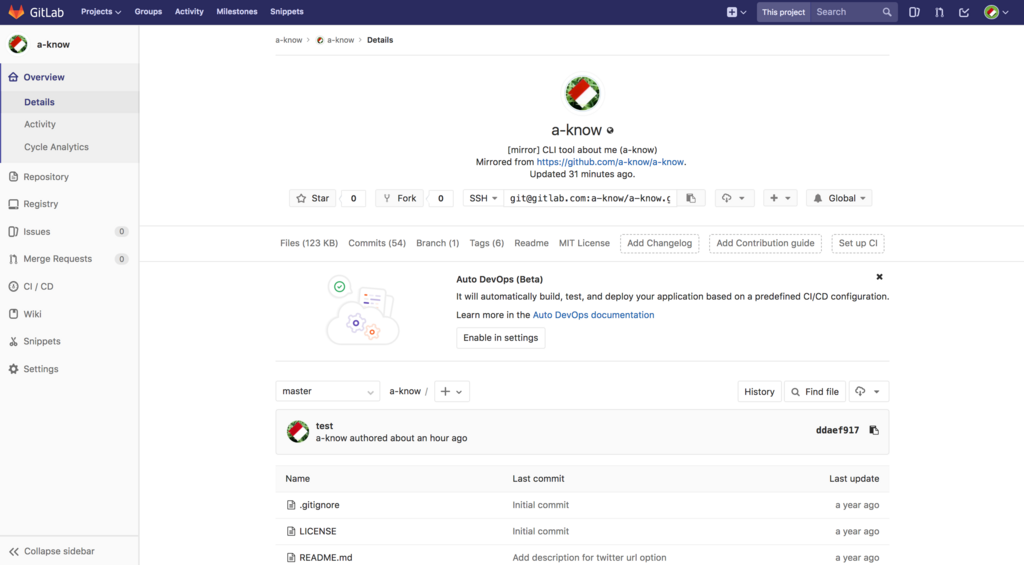This screenshot has width=1024, height=565.
Task: Open Groups in top navbar
Action: coord(148,12)
